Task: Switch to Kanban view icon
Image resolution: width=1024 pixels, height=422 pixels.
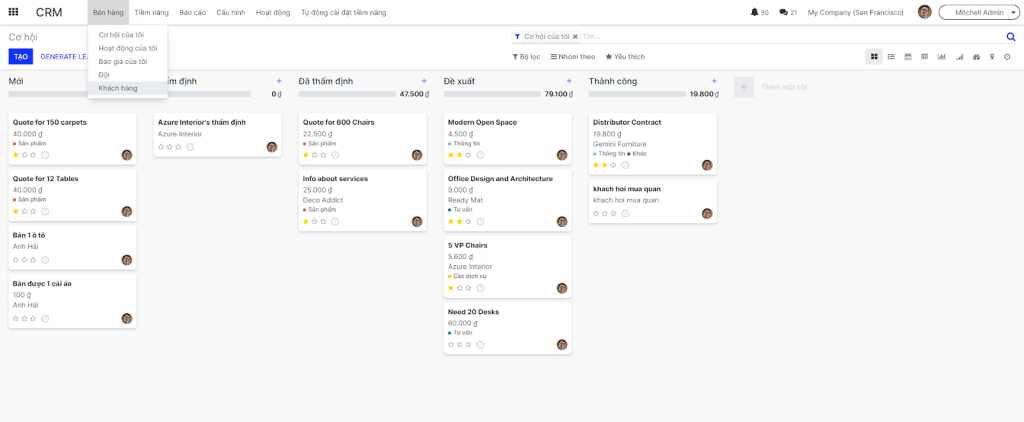Action: pyautogui.click(x=874, y=57)
